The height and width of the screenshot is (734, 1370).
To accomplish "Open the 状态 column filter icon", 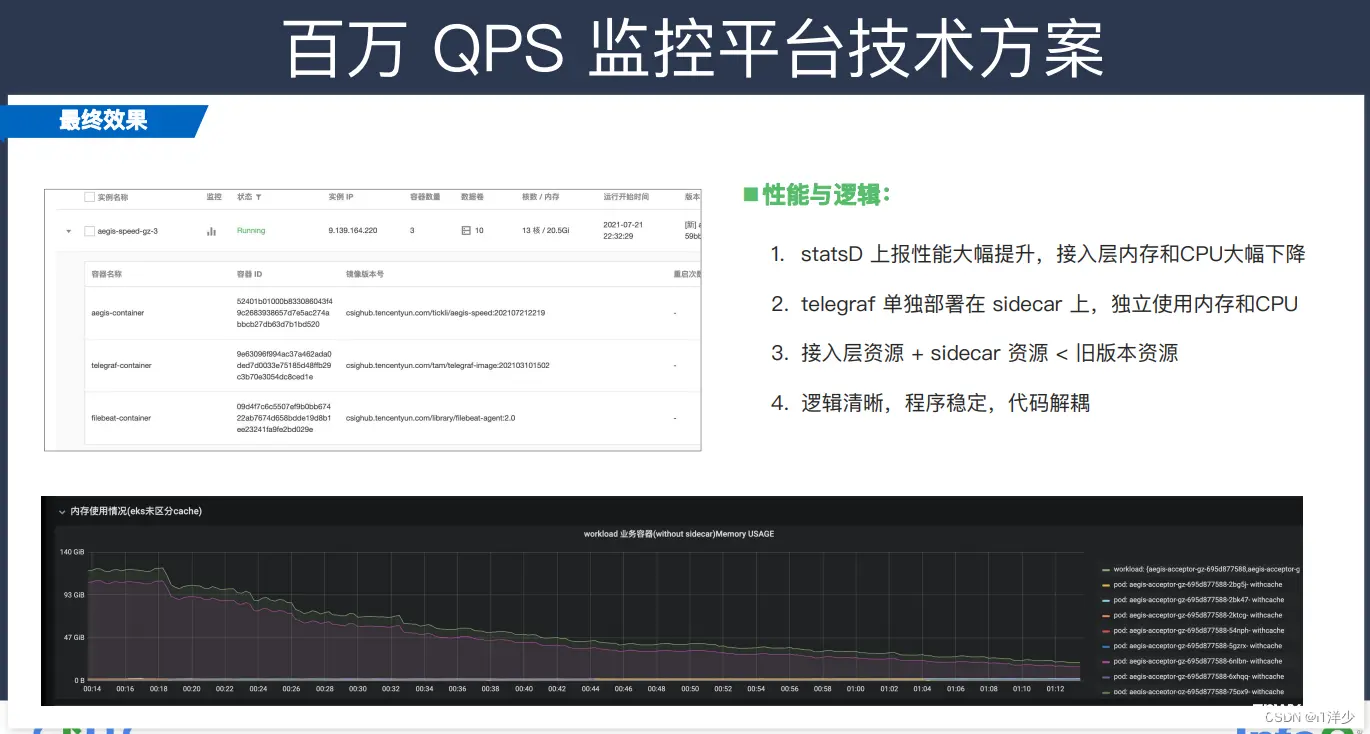I will point(259,197).
